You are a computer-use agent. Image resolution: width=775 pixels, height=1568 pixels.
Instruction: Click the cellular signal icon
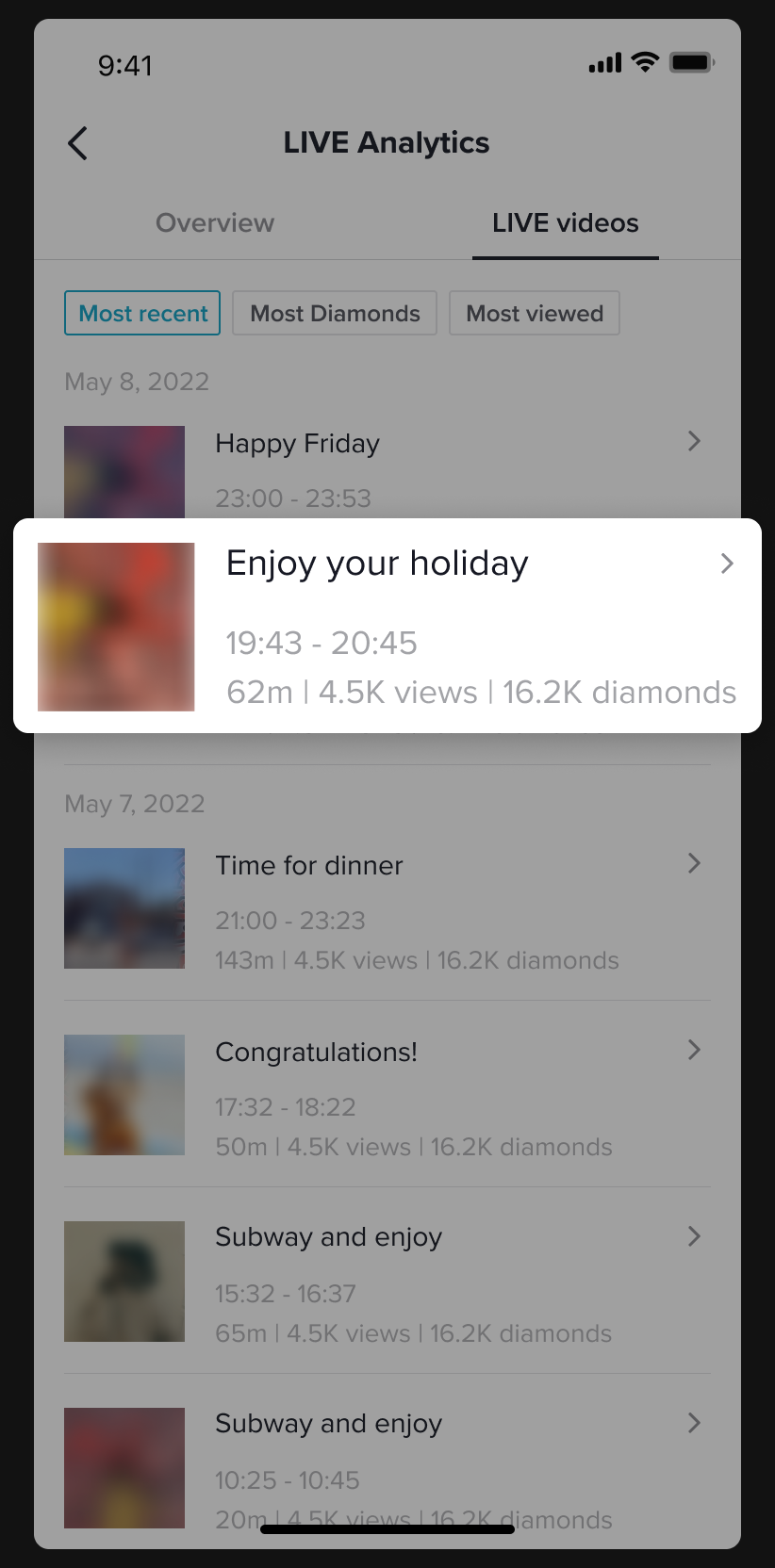[604, 63]
